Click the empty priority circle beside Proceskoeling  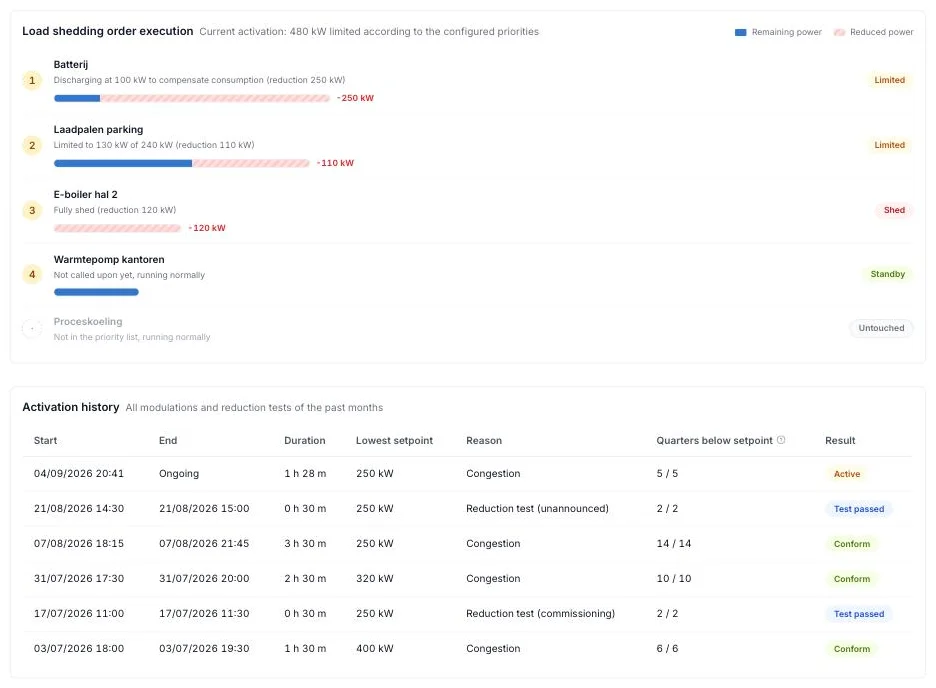pyautogui.click(x=32, y=328)
